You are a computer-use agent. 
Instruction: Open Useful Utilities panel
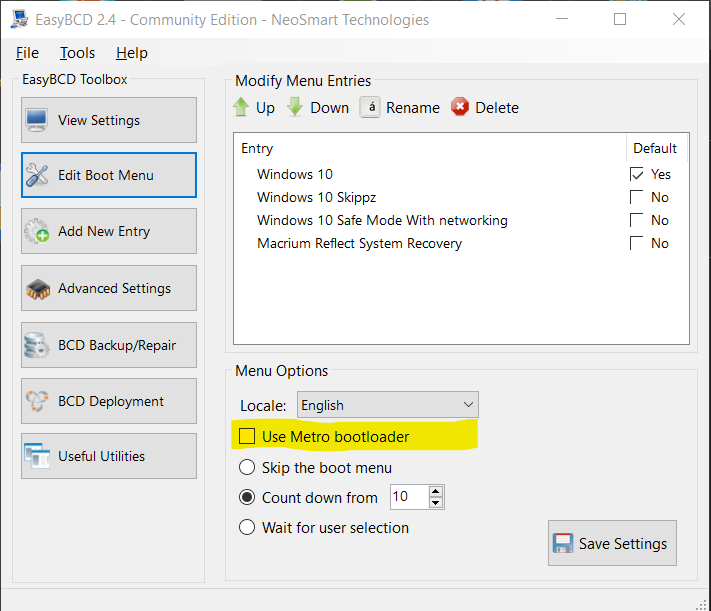pos(109,456)
